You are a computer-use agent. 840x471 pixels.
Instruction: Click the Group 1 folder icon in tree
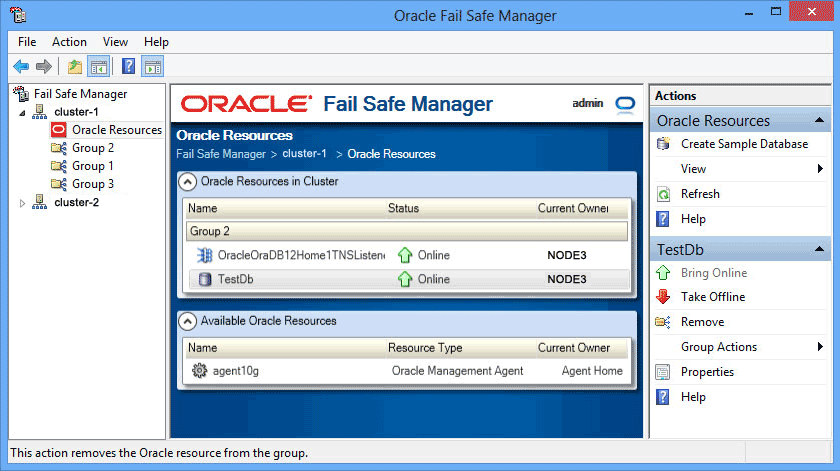click(58, 166)
